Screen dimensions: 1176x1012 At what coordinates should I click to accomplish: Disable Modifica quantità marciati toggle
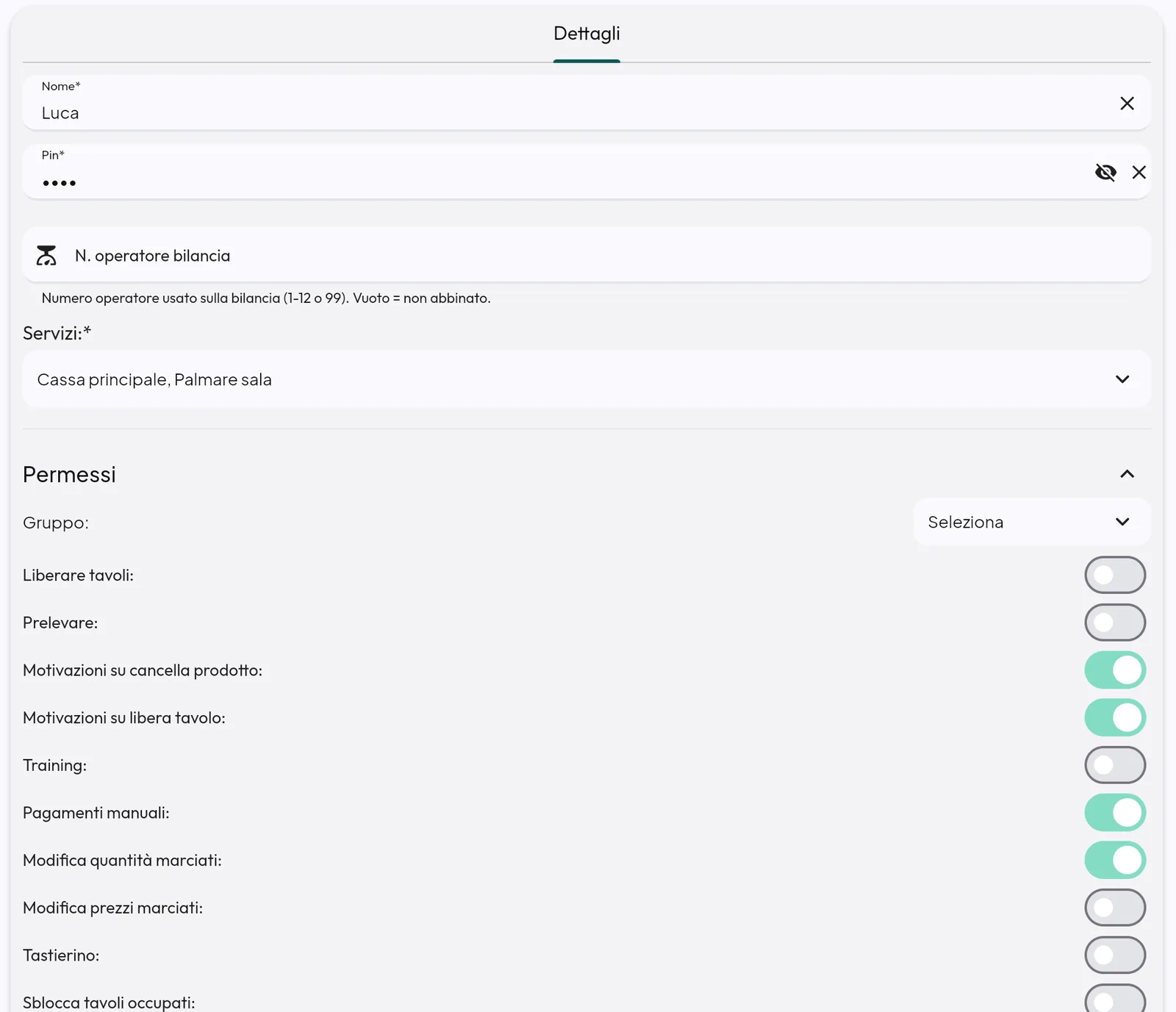pos(1115,860)
